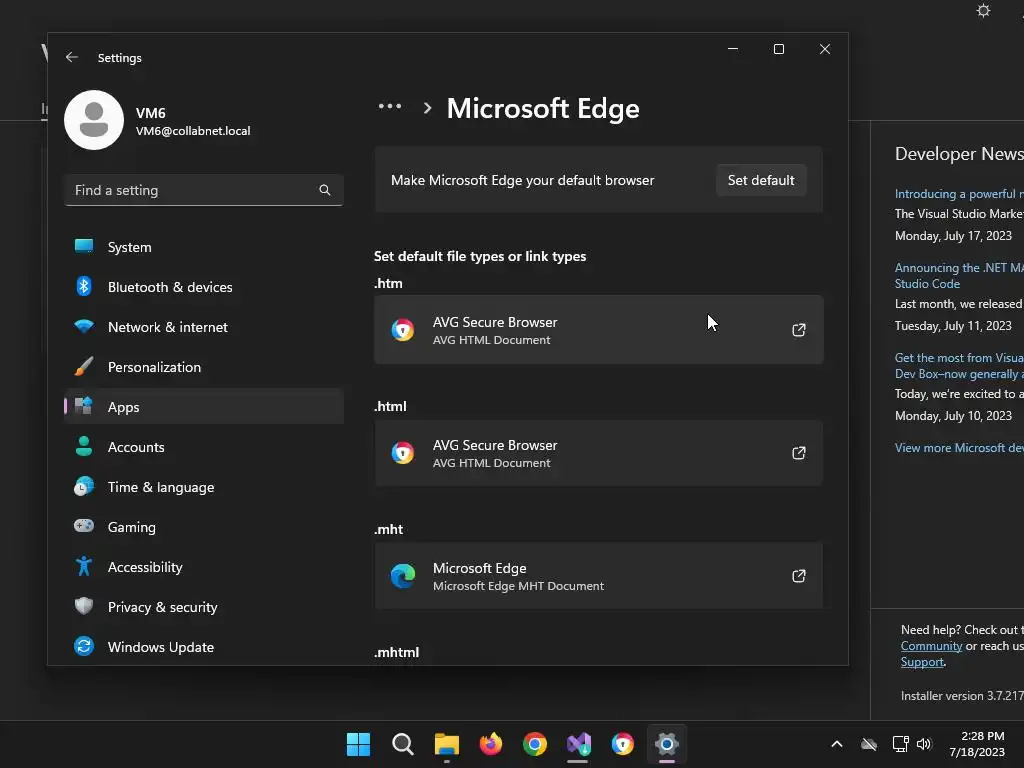The width and height of the screenshot is (1024, 768).
Task: Open Bluetooth & devices category
Action: [204, 287]
